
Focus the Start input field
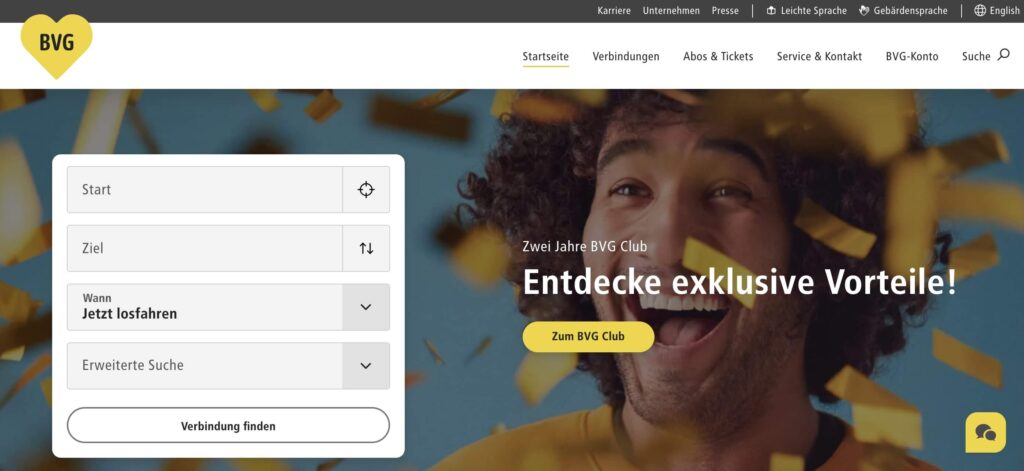(x=204, y=189)
